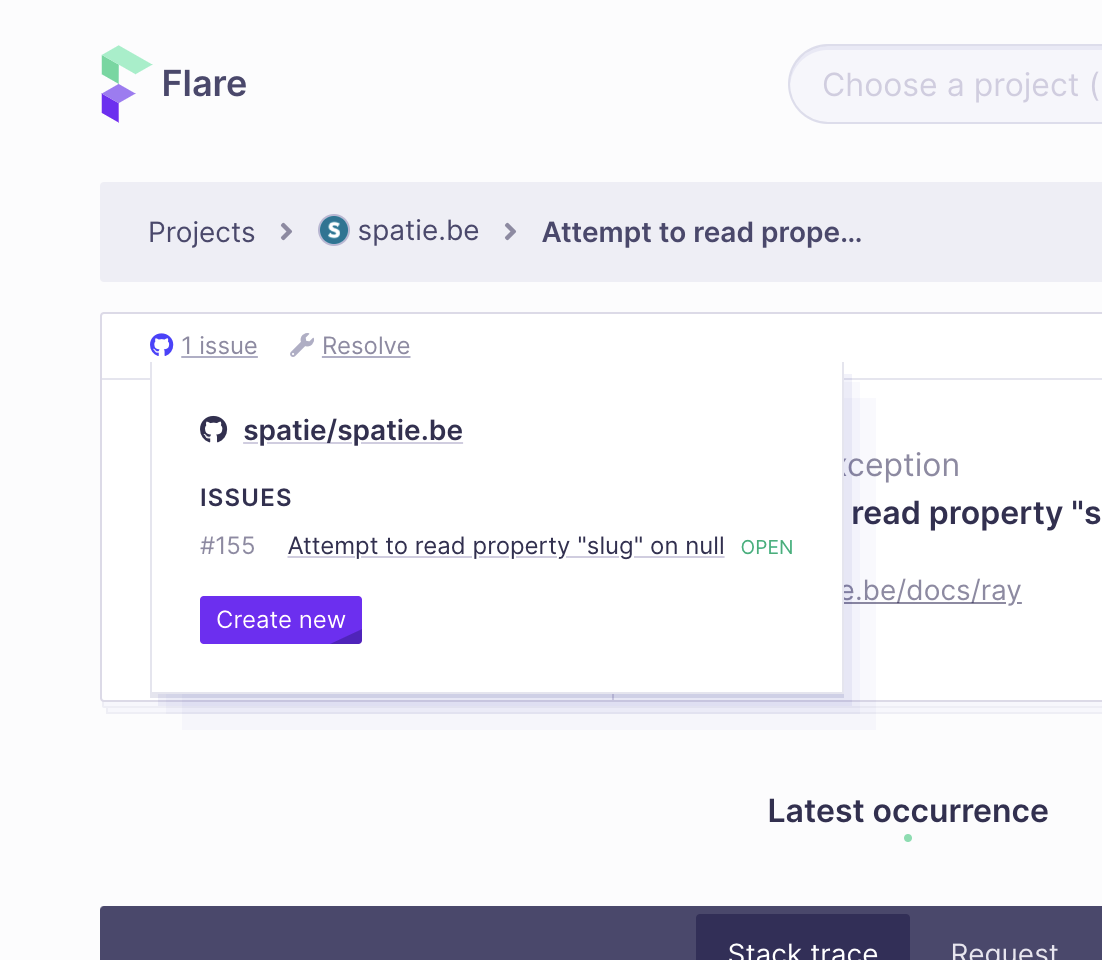
Task: Click the chevron after spatie.be breadcrumb
Action: [511, 231]
